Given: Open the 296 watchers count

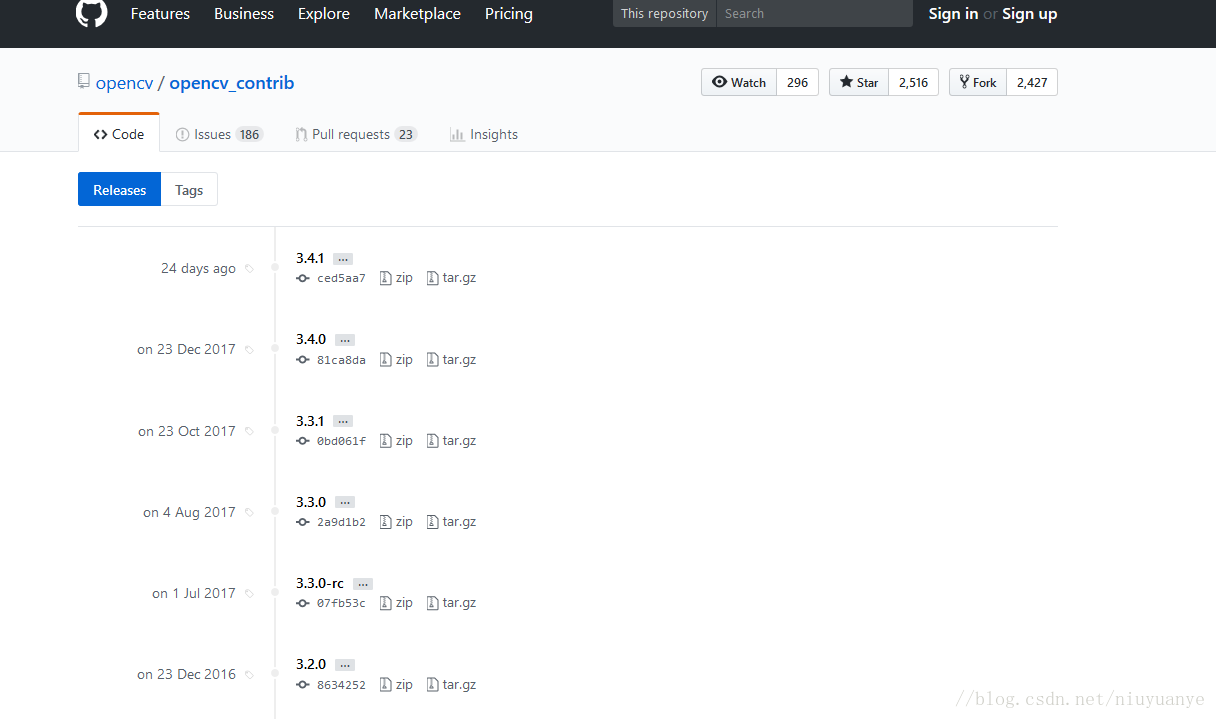Looking at the screenshot, I should coord(797,82).
